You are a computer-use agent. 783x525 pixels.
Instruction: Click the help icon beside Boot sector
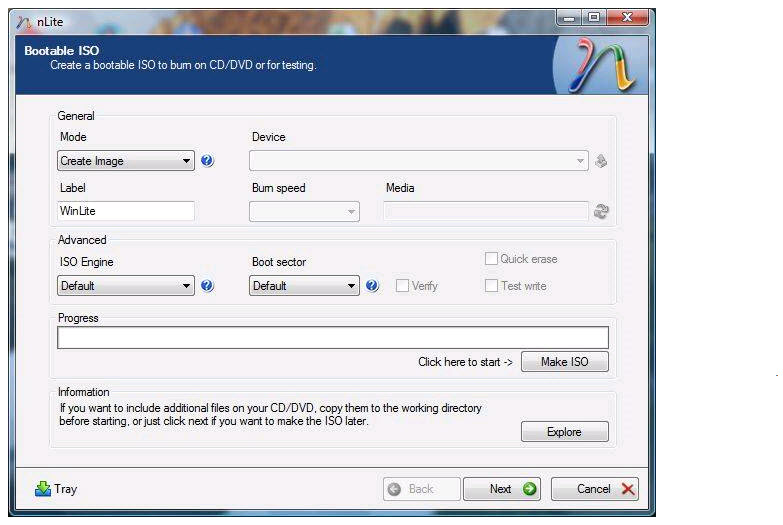(x=372, y=286)
